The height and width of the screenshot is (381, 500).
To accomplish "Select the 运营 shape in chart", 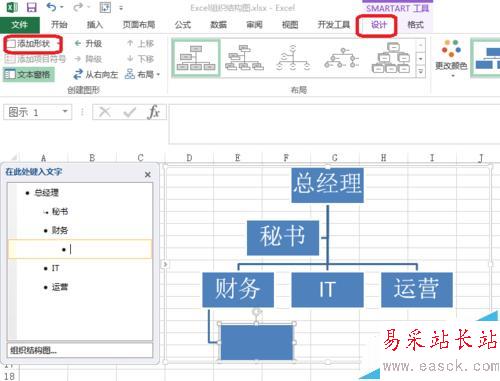I will tap(417, 290).
